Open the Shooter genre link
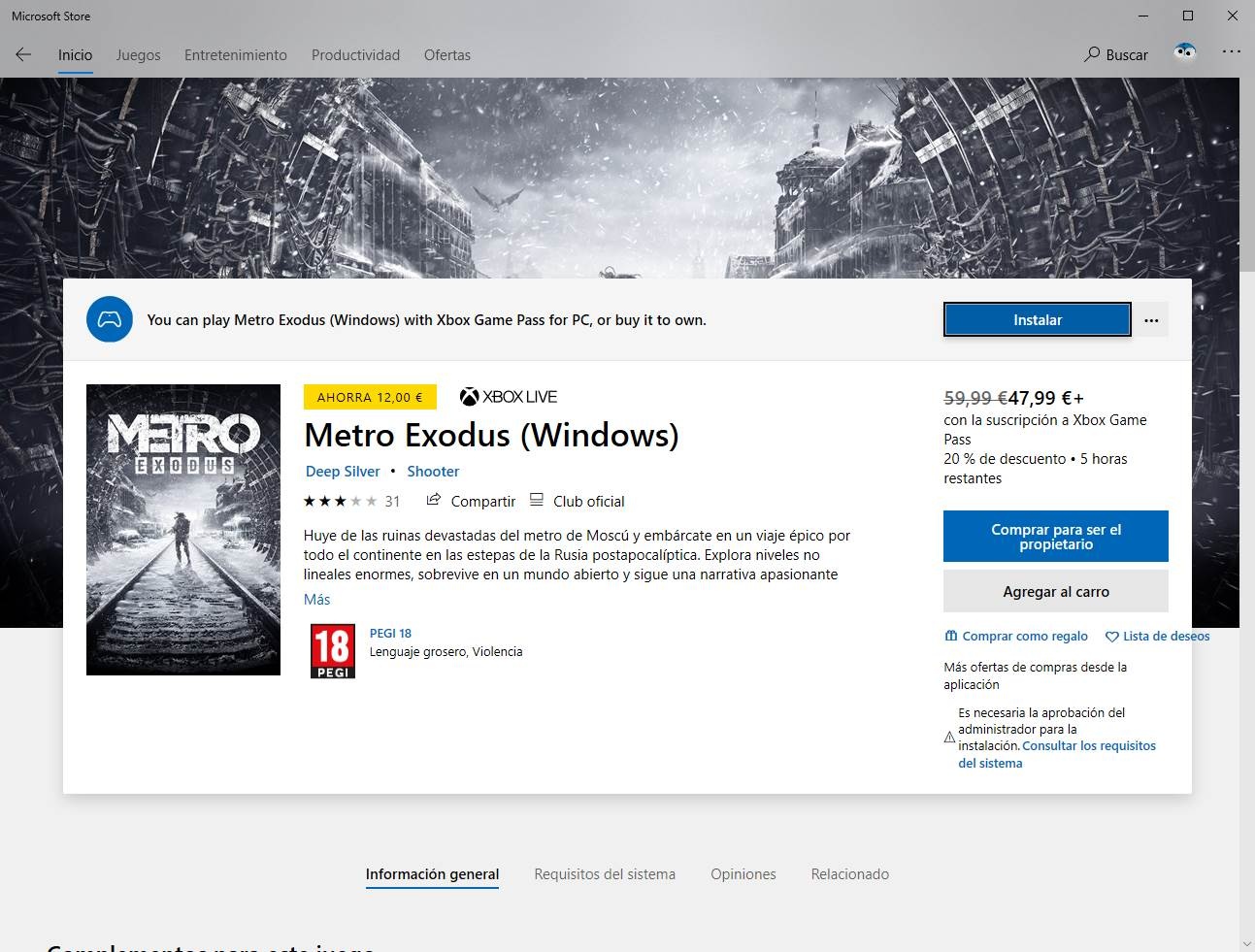This screenshot has height=952, width=1255. point(433,472)
